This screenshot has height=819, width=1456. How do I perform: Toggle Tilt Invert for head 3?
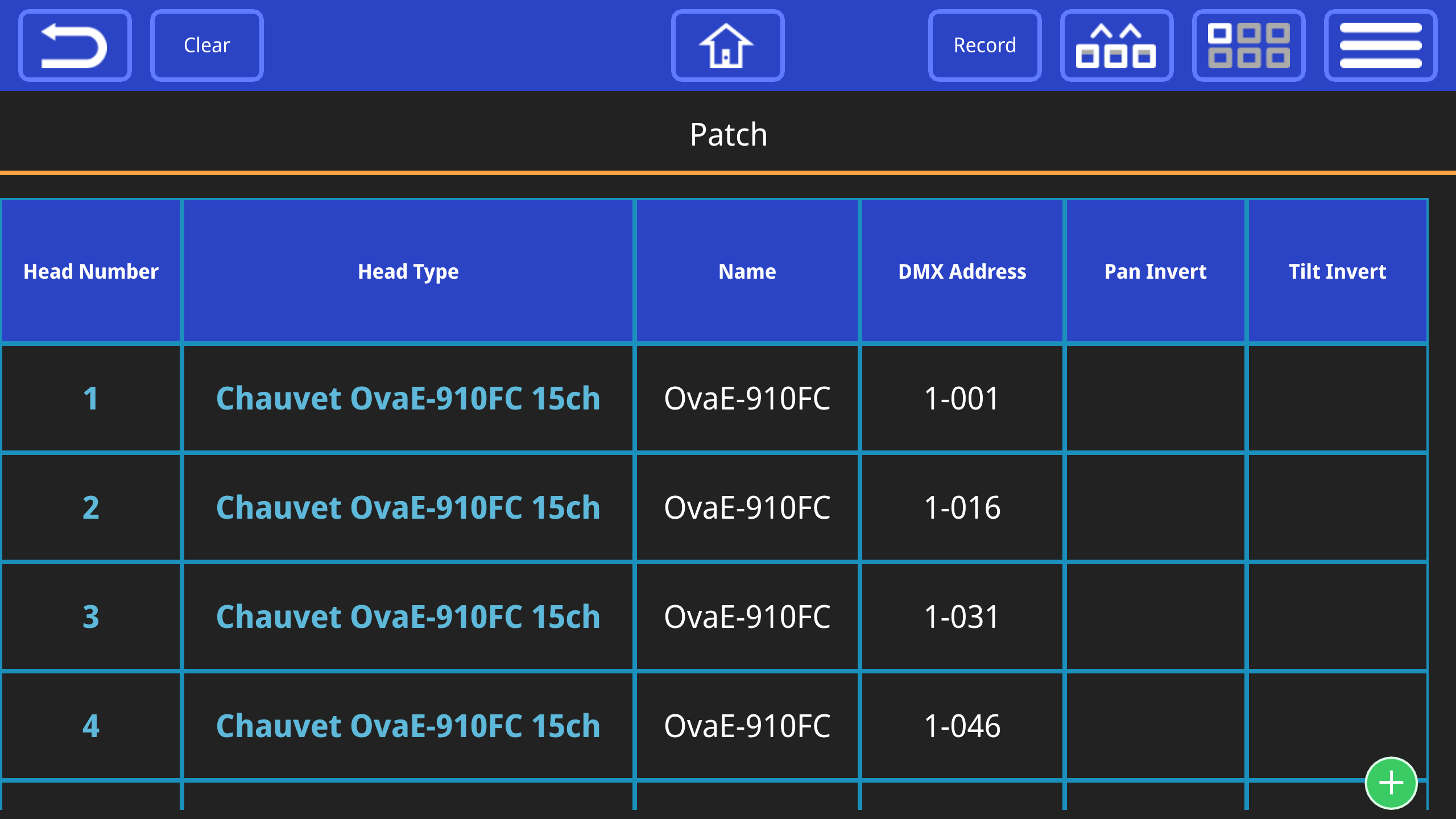[x=1338, y=617]
